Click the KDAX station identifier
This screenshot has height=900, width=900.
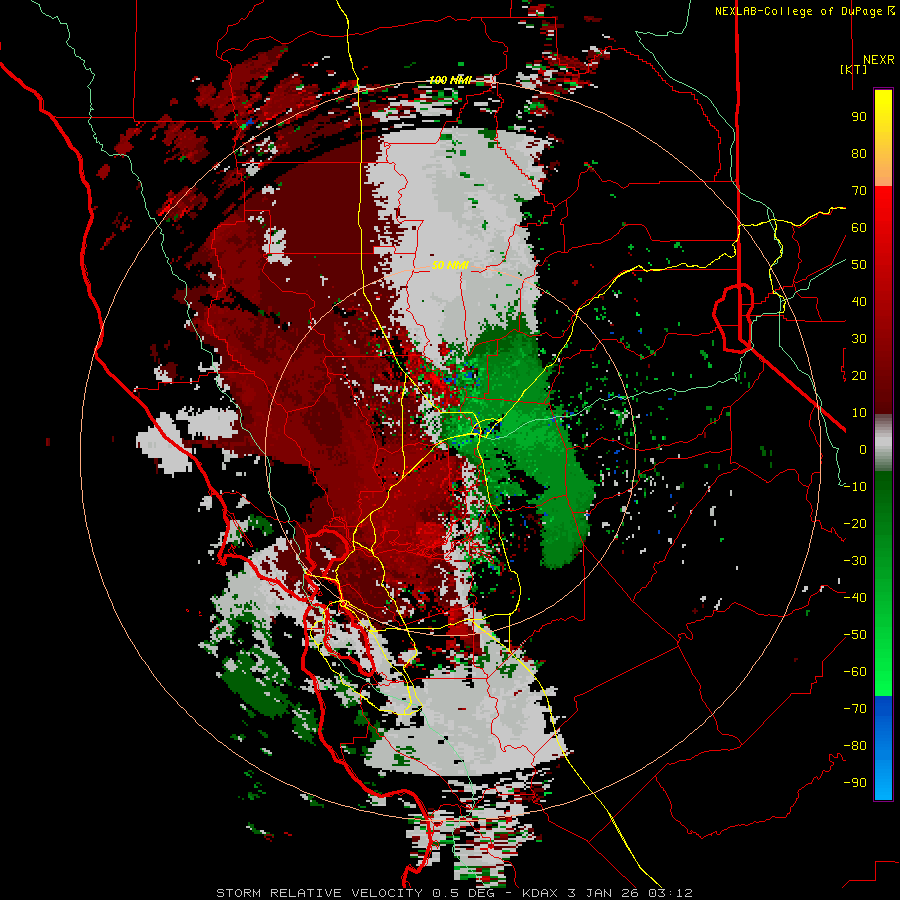tap(541, 893)
